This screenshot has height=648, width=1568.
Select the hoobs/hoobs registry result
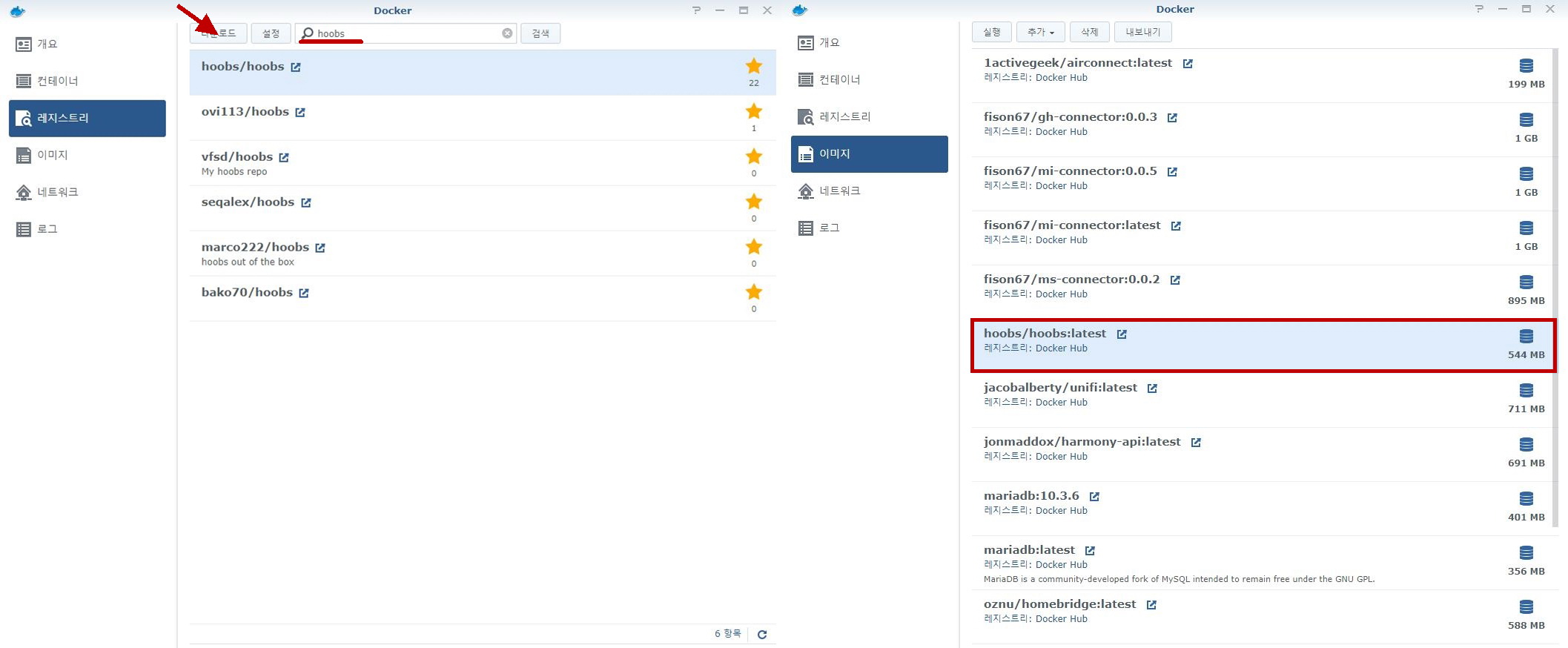pyautogui.click(x=483, y=73)
